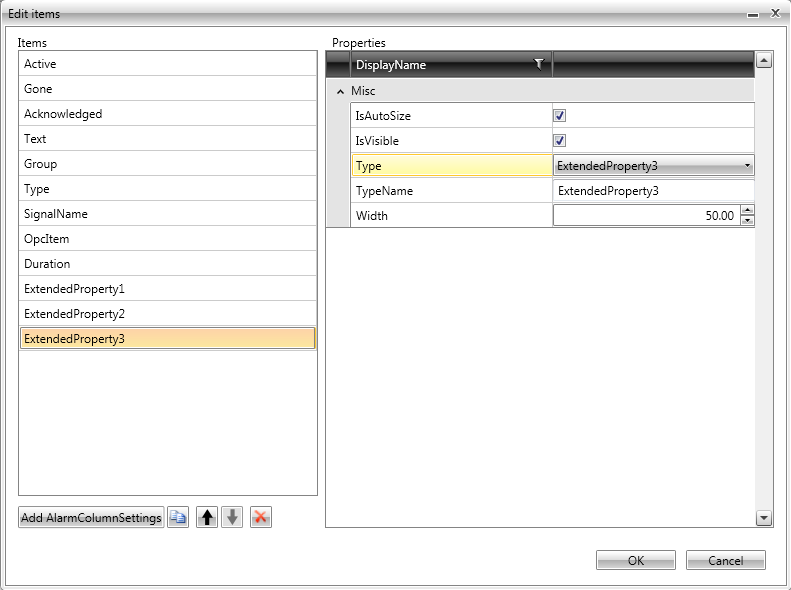
Task: Move selected item down with arrow
Action: coord(232,517)
